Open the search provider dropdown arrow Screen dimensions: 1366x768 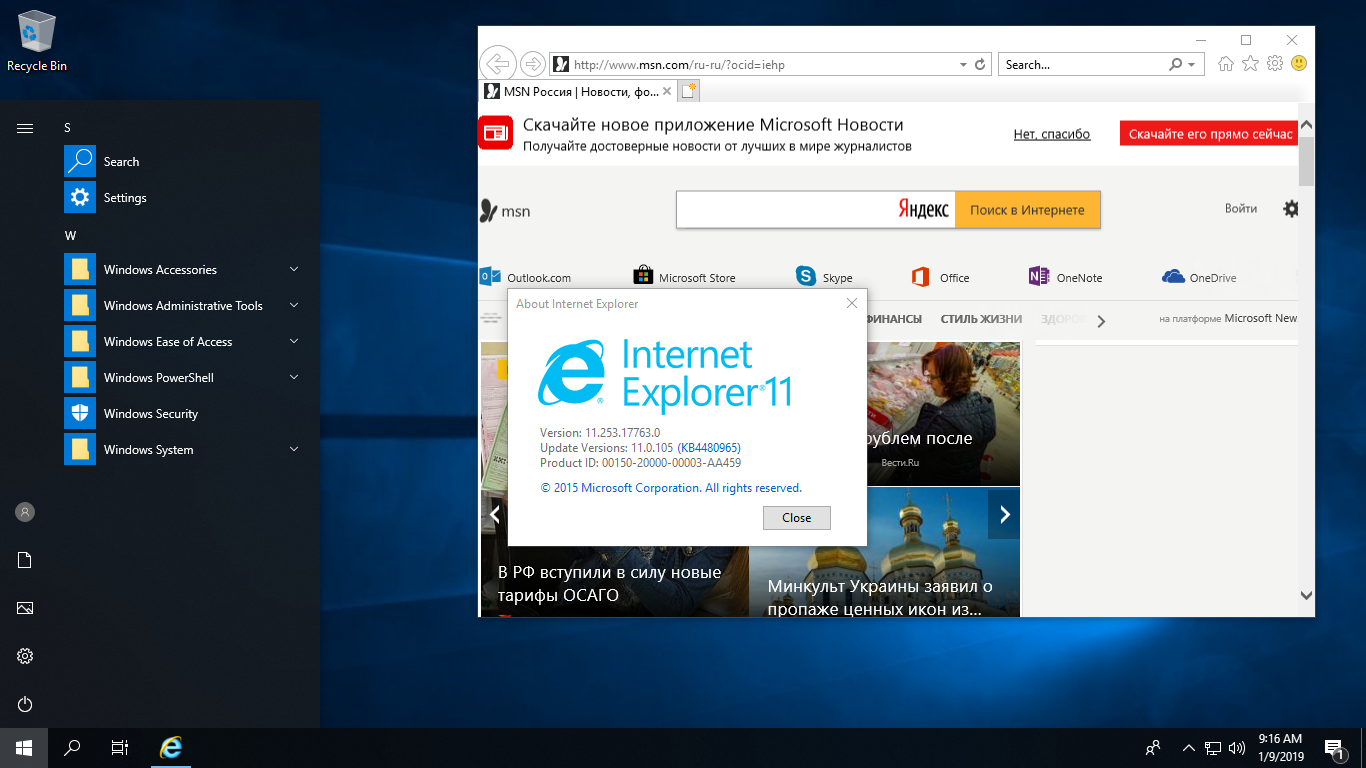1191,65
